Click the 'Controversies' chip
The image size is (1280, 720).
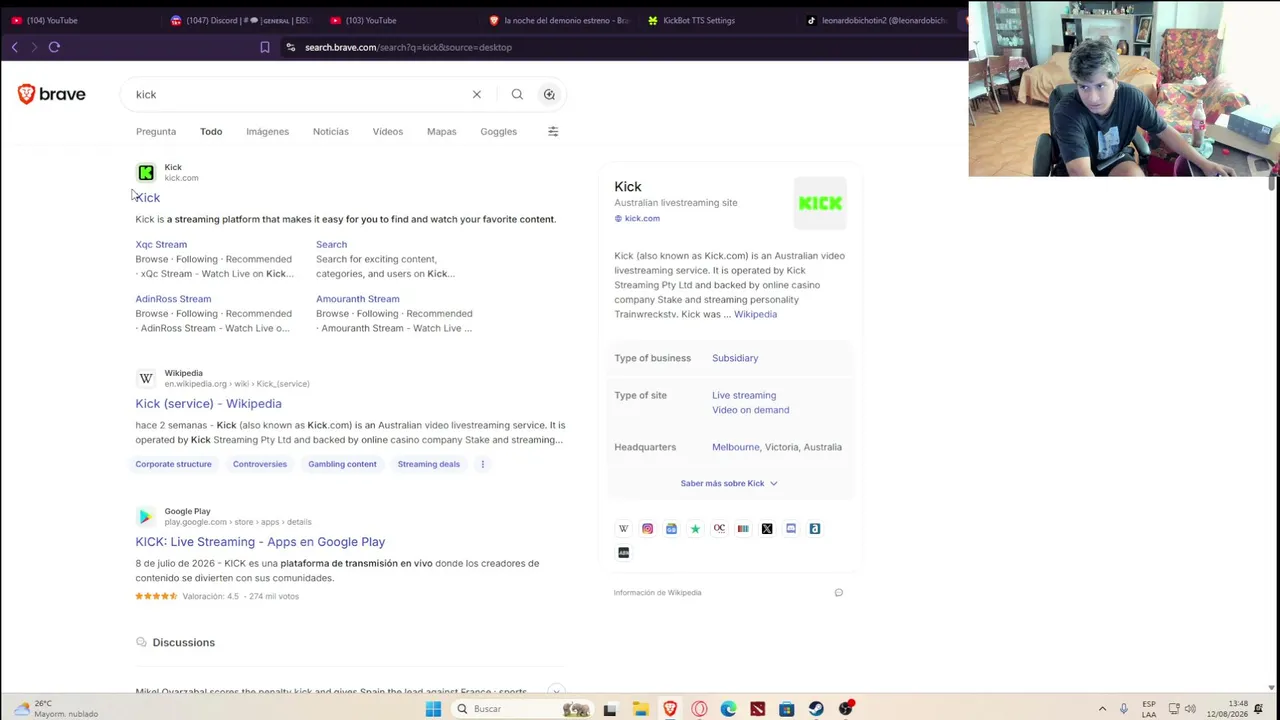point(260,464)
